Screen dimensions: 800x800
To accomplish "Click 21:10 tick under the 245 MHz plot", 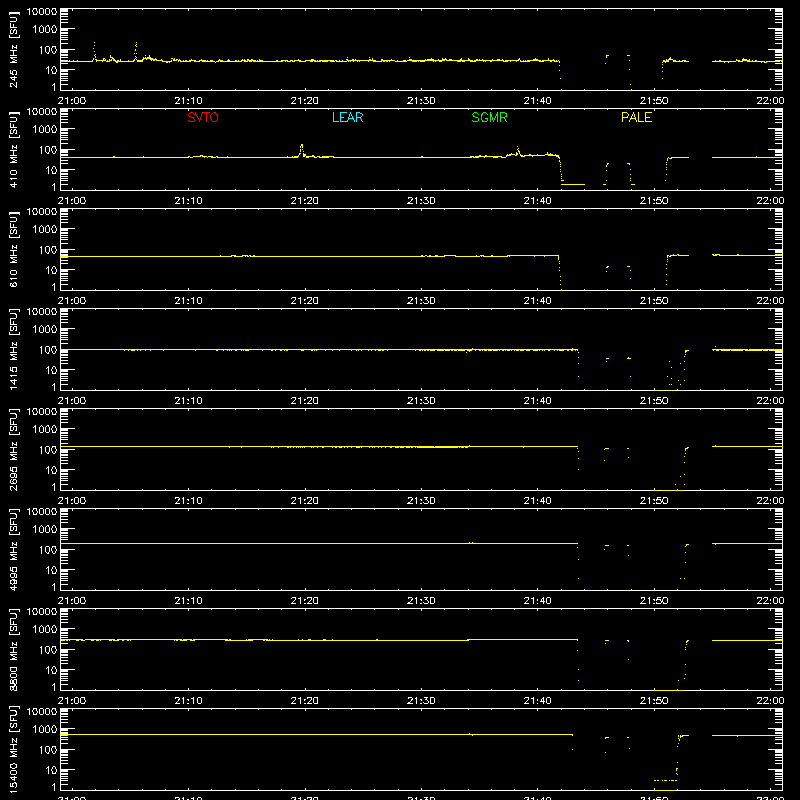I will pyautogui.click(x=188, y=101).
